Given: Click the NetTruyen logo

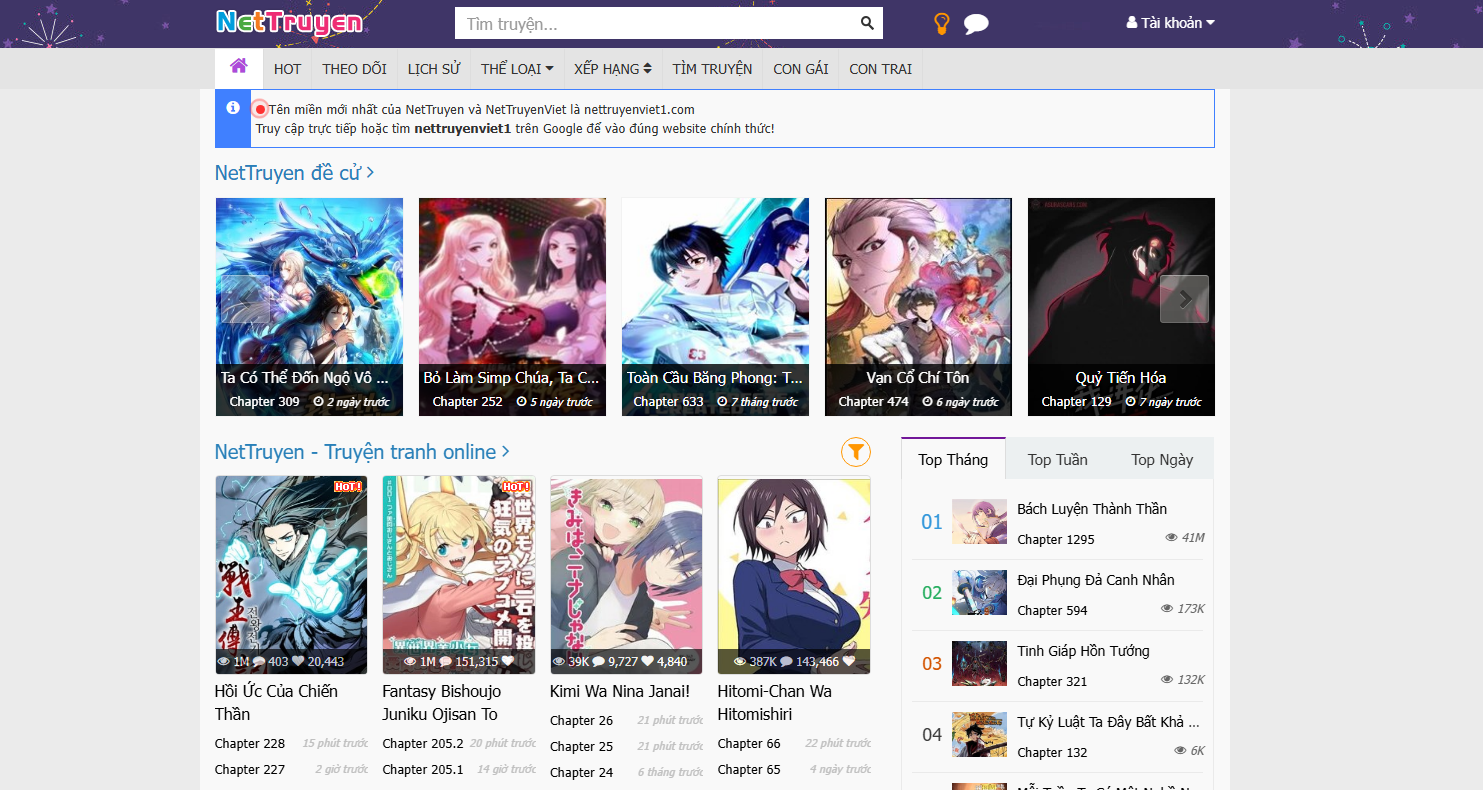Looking at the screenshot, I should click(x=289, y=22).
